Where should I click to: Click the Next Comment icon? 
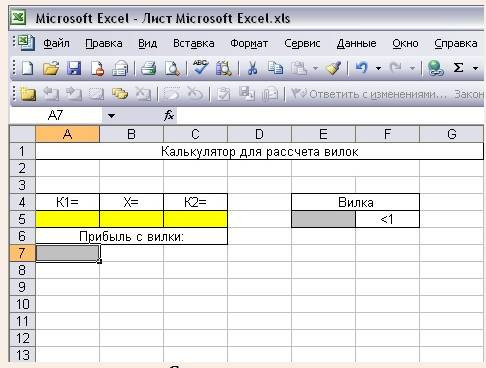[74, 94]
